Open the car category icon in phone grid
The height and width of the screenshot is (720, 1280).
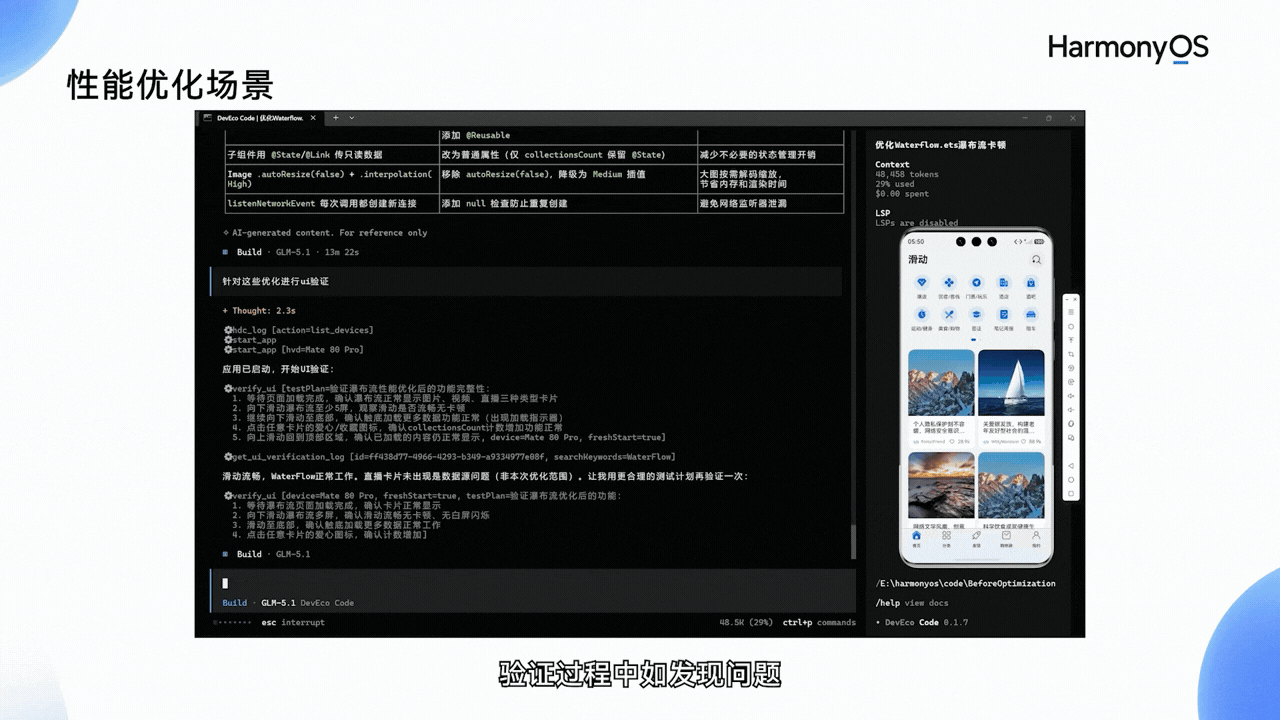click(1031, 314)
